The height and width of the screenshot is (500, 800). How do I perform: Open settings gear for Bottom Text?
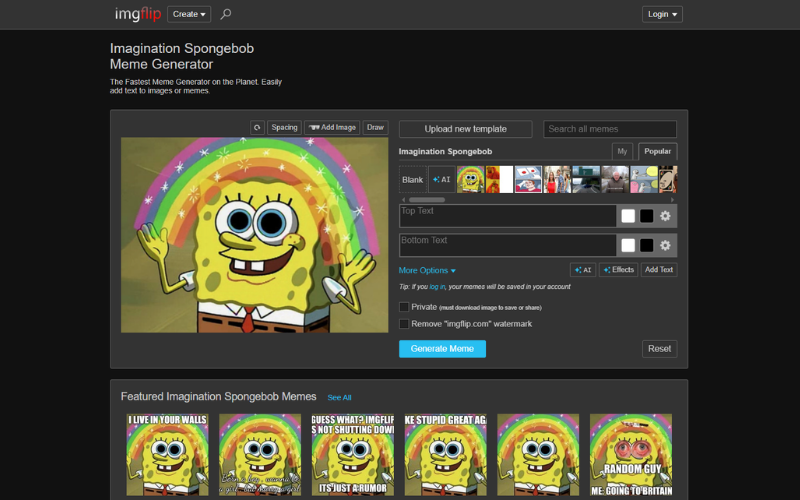click(x=665, y=245)
